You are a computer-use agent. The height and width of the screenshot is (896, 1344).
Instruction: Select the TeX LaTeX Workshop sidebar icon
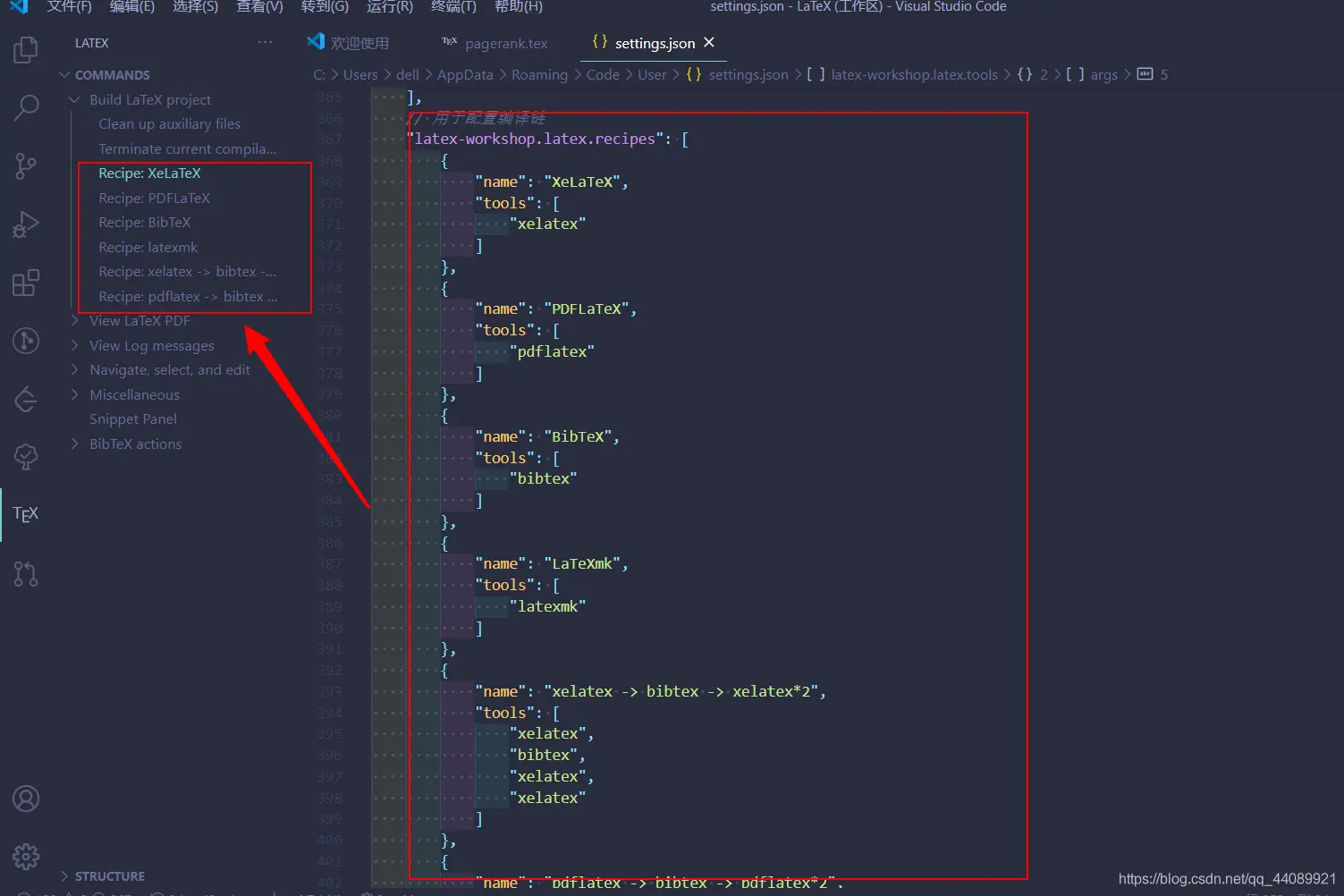pos(26,514)
